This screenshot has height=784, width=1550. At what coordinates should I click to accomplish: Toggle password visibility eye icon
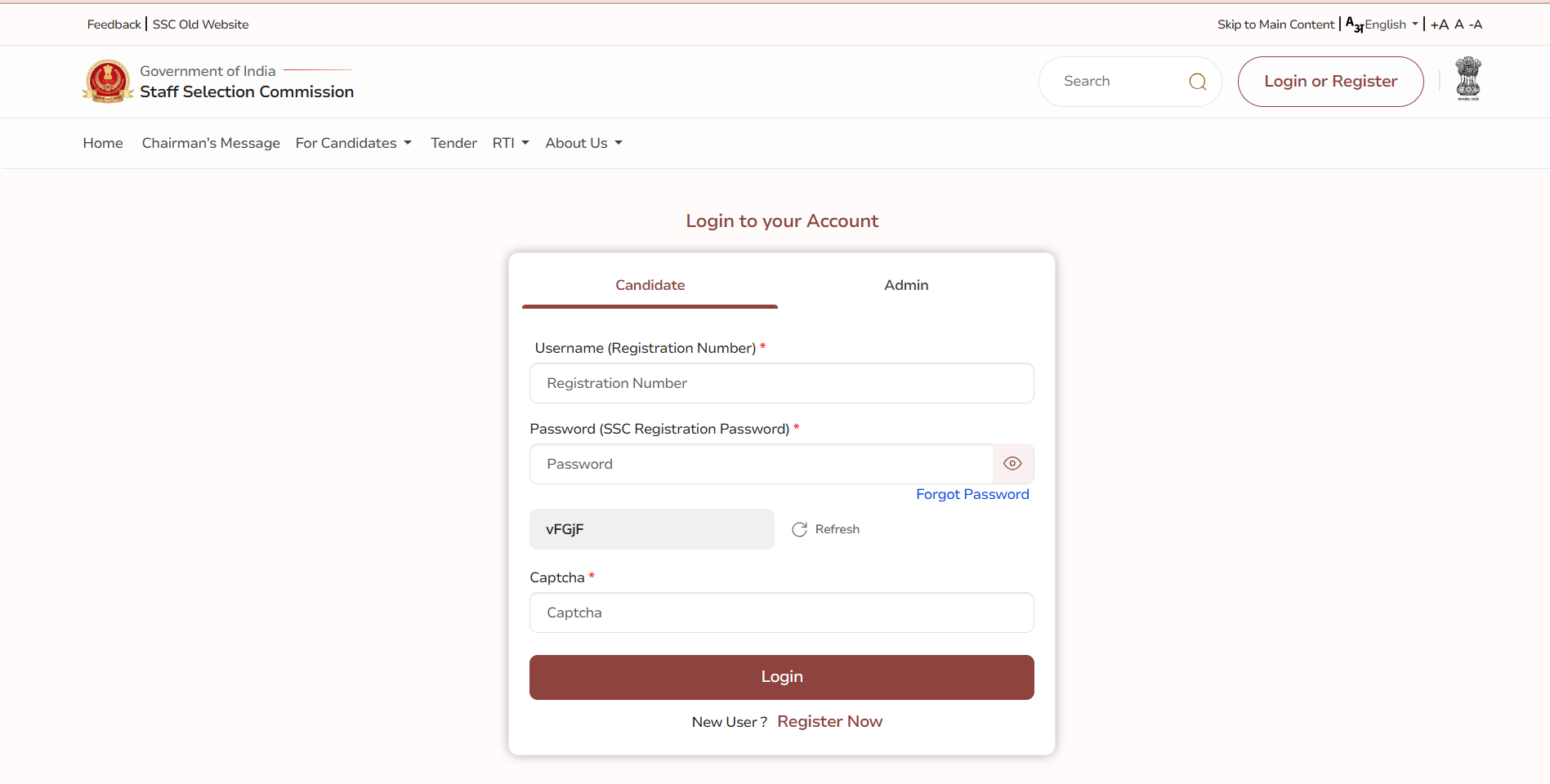pos(1012,464)
